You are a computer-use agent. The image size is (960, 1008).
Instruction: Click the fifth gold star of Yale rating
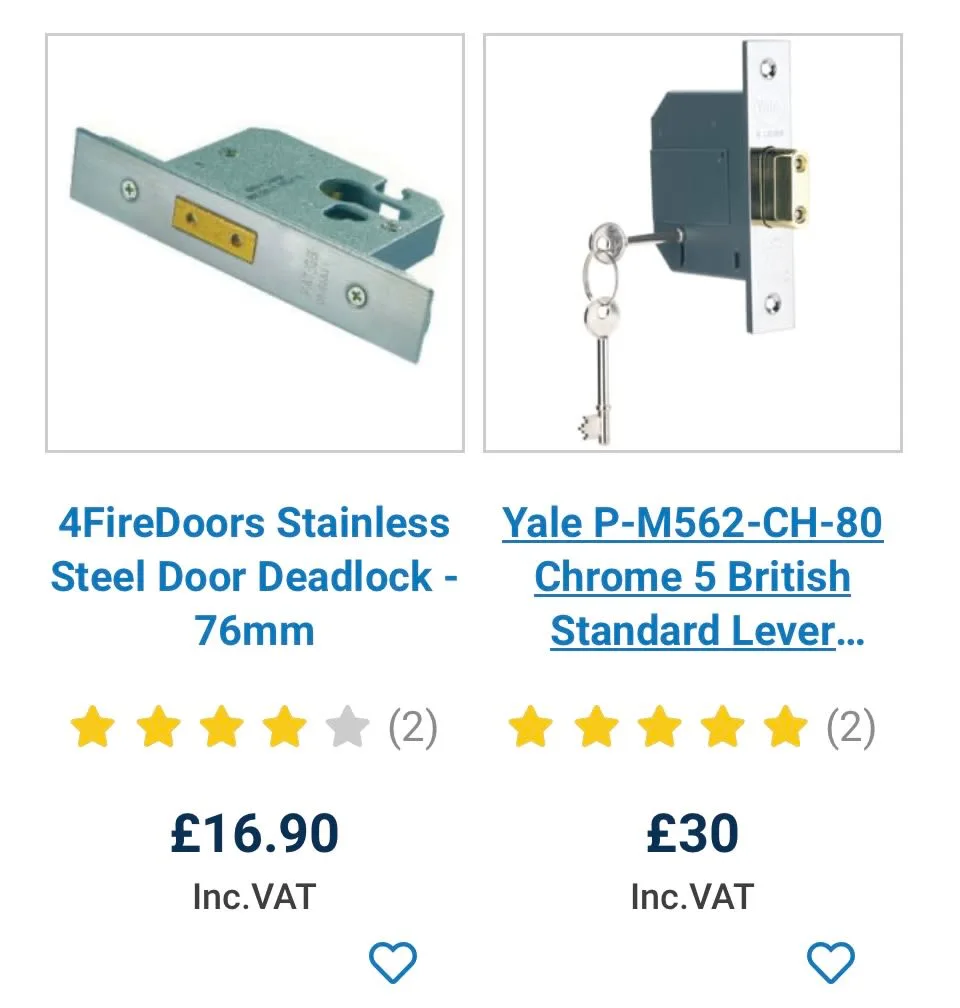point(785,726)
